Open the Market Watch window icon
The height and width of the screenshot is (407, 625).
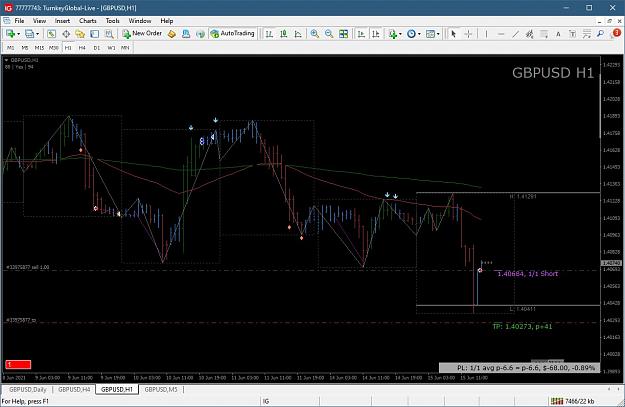51,34
